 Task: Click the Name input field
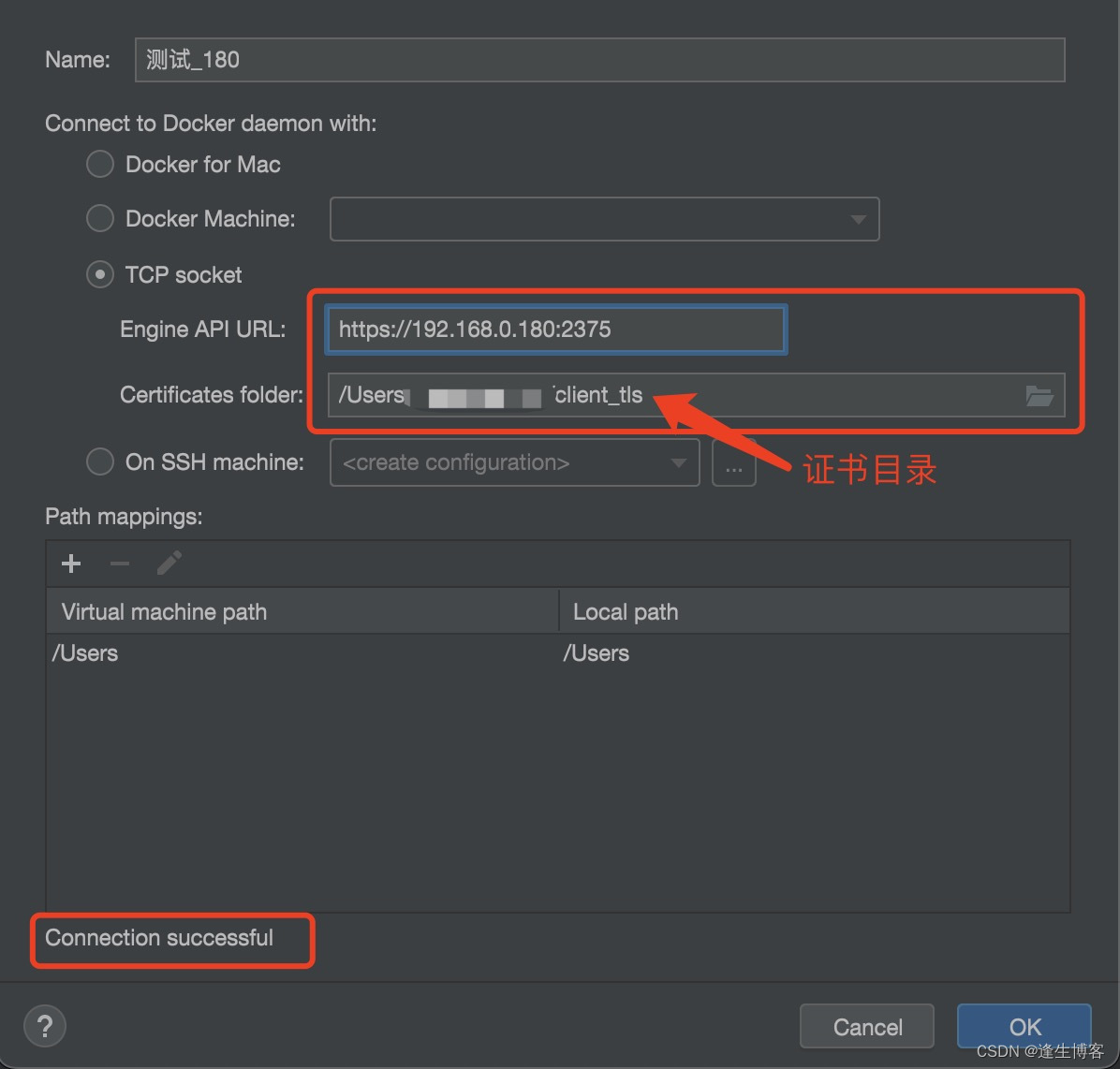click(x=599, y=59)
